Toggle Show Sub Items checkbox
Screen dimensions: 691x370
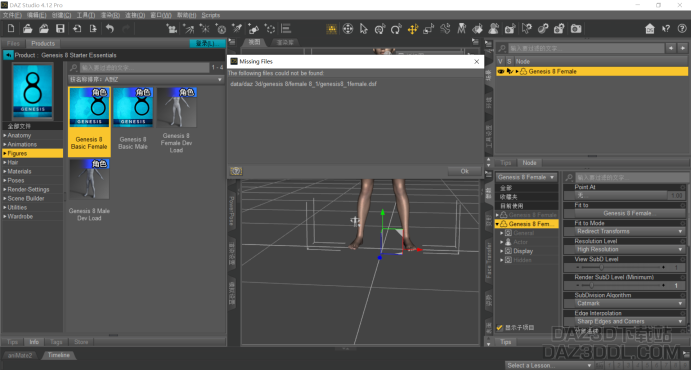point(499,328)
